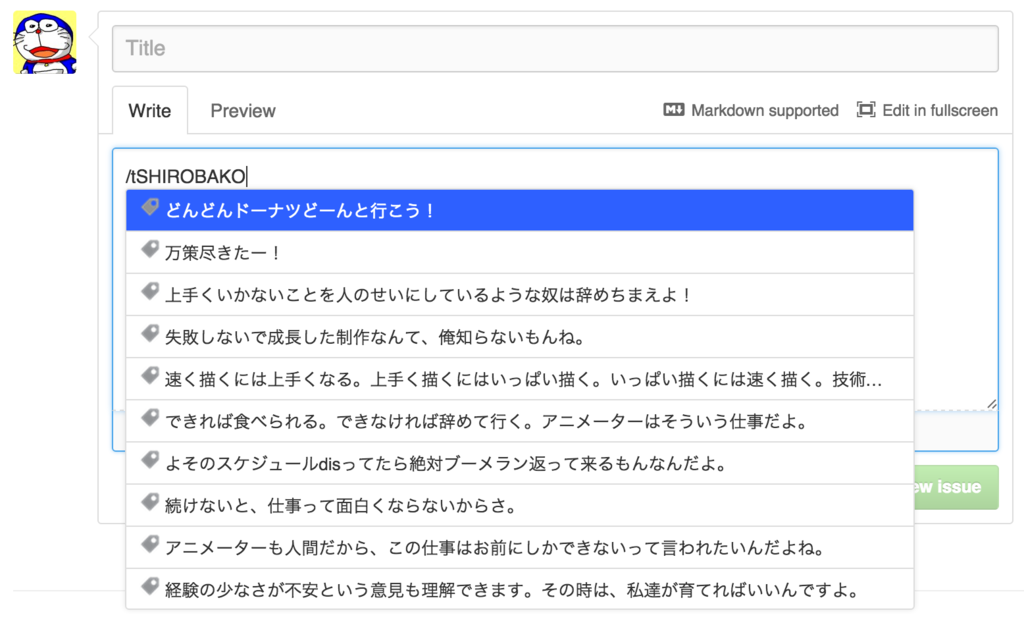Click the Doraemon avatar image

tap(44, 42)
